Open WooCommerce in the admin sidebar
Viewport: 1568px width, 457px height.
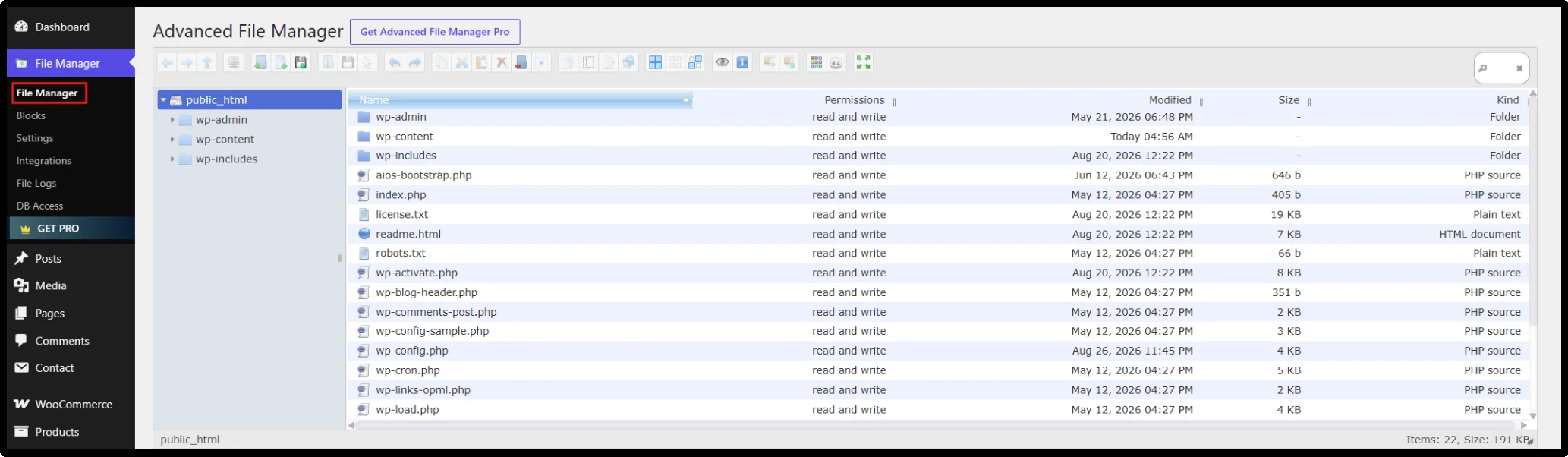click(x=74, y=405)
